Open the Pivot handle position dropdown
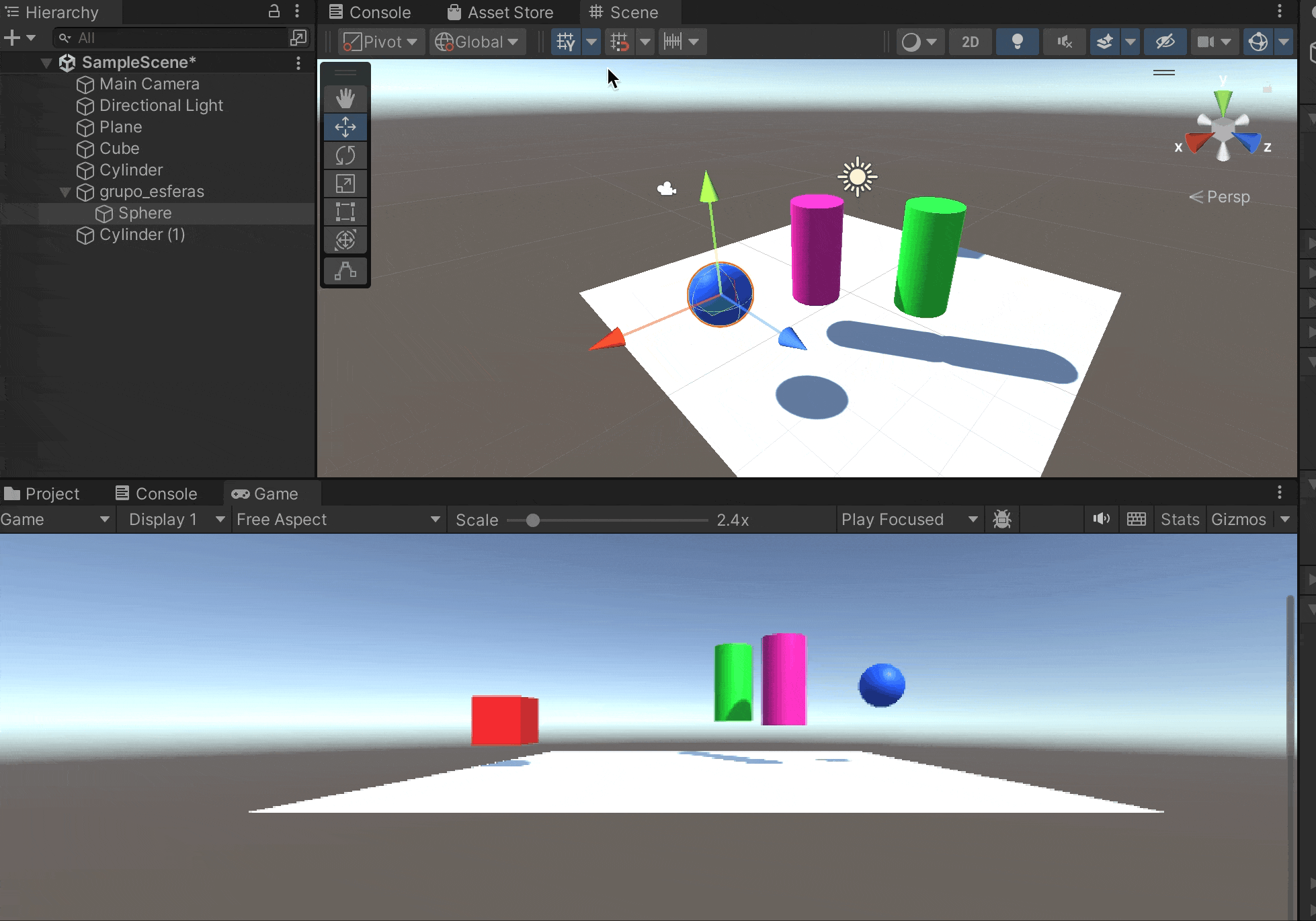Image resolution: width=1316 pixels, height=921 pixels. [381, 42]
